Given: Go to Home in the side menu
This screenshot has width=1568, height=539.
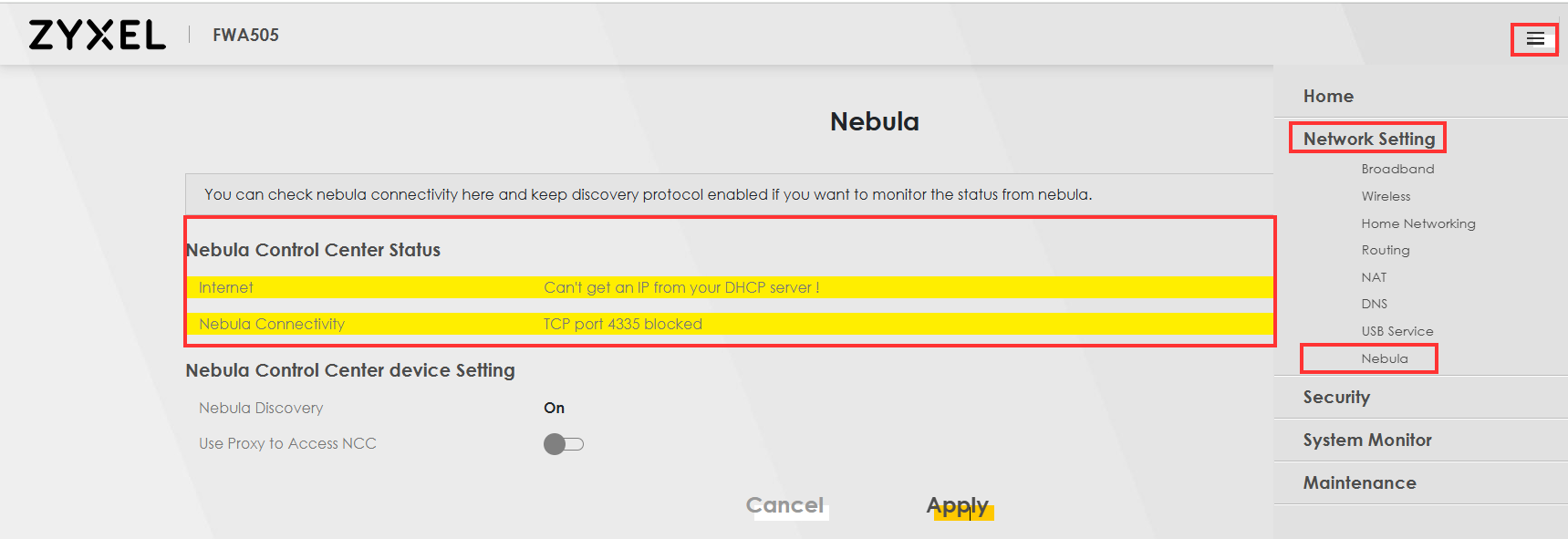Looking at the screenshot, I should point(1328,96).
